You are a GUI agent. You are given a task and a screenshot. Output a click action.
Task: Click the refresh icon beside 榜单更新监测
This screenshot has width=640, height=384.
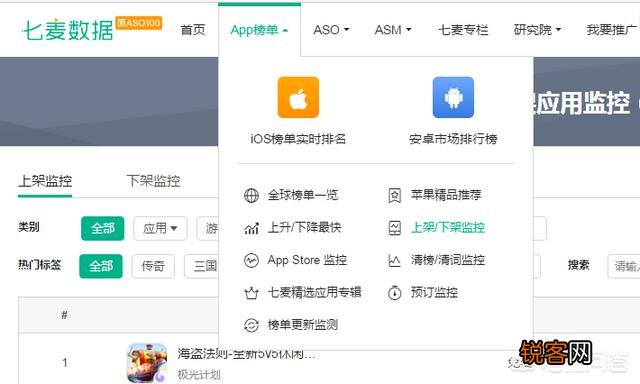click(x=251, y=325)
